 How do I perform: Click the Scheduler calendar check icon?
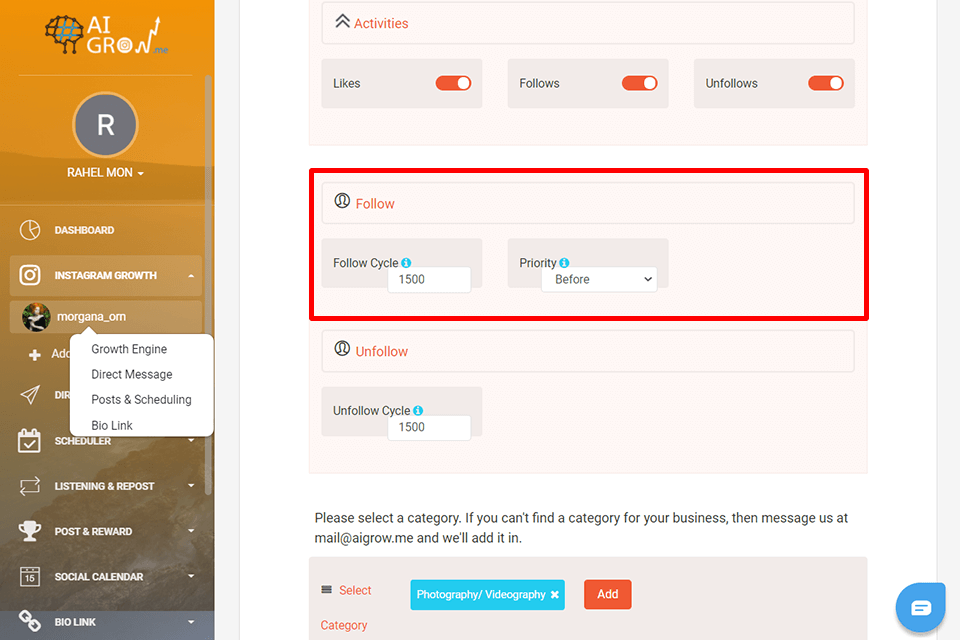[29, 440]
